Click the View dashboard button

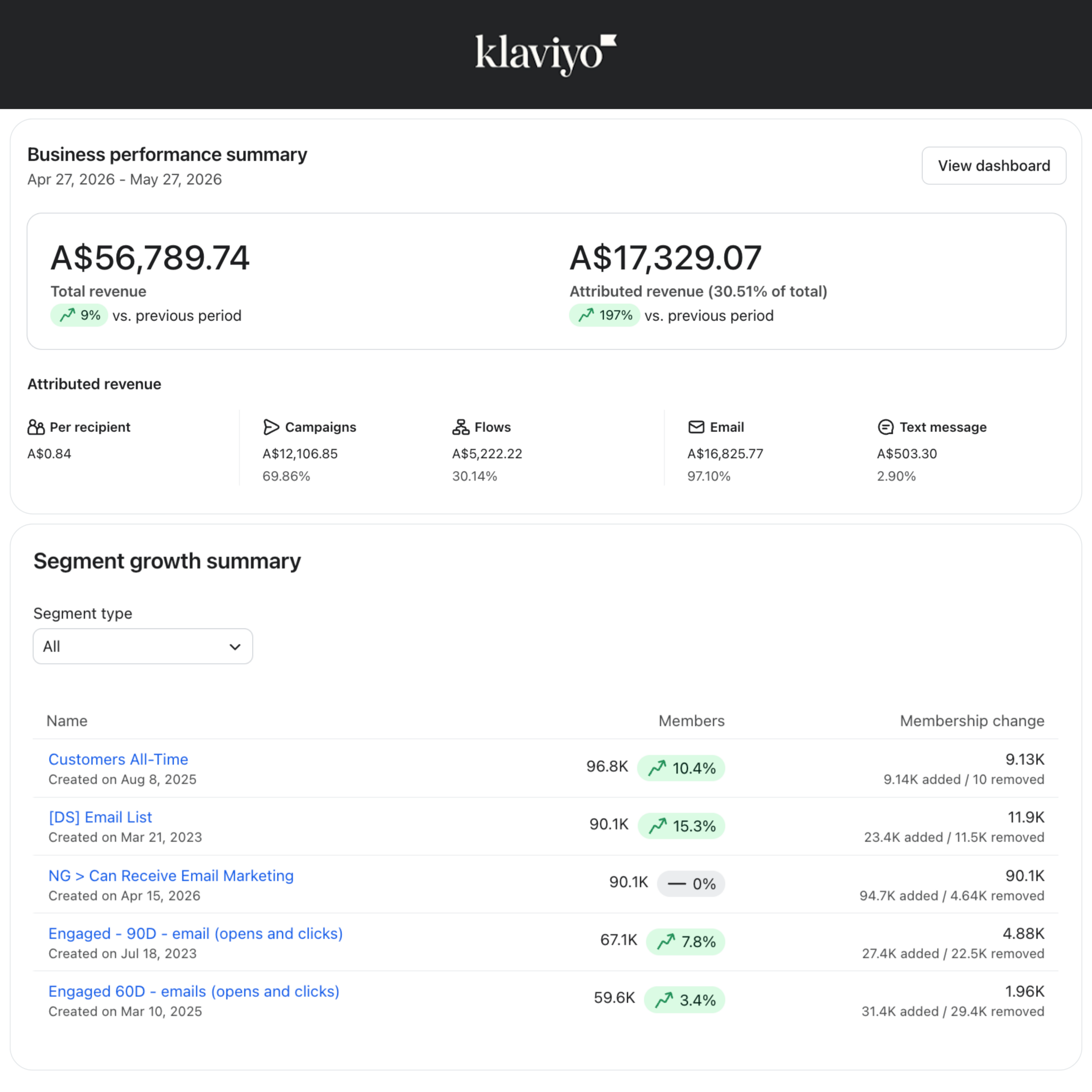(x=994, y=166)
